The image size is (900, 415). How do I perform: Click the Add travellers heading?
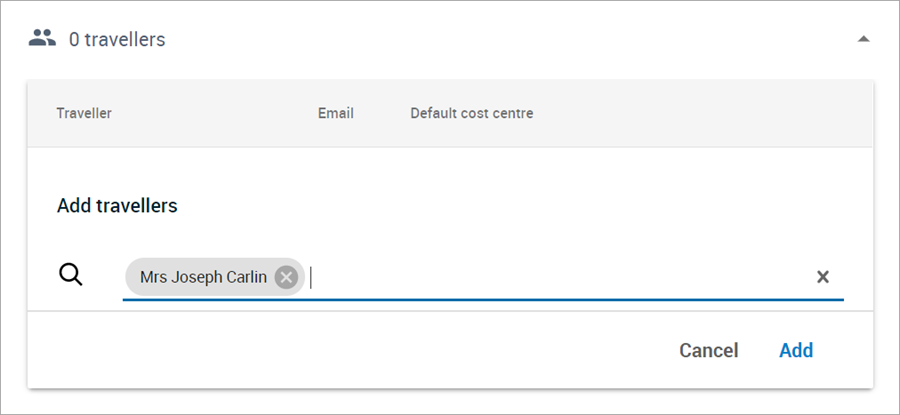pyautogui.click(x=117, y=206)
